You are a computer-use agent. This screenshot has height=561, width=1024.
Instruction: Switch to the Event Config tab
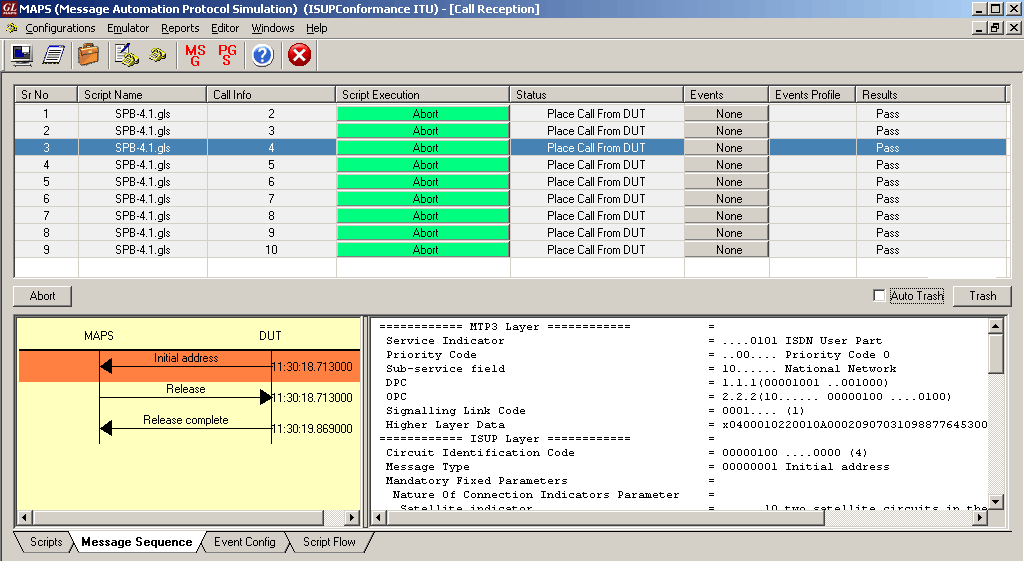(x=245, y=542)
